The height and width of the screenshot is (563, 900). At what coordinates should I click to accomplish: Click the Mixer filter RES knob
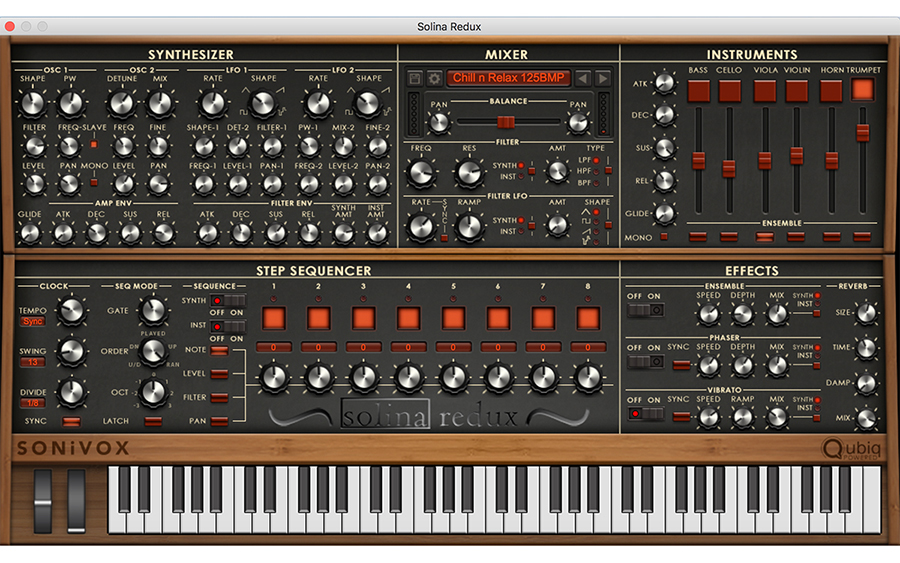(x=469, y=173)
